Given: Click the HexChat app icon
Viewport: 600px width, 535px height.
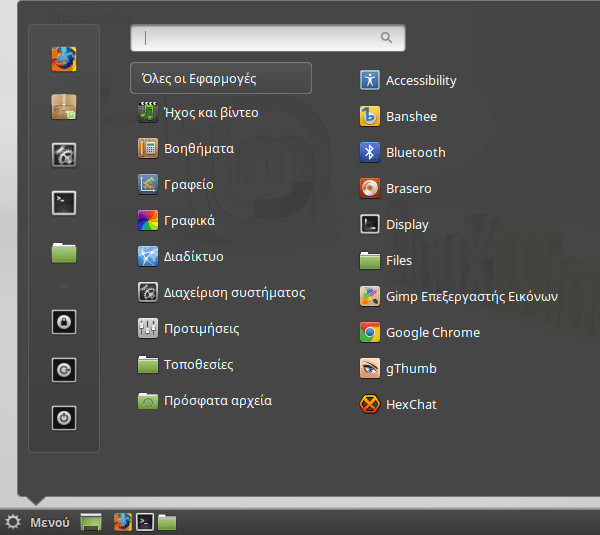Looking at the screenshot, I should click(370, 404).
